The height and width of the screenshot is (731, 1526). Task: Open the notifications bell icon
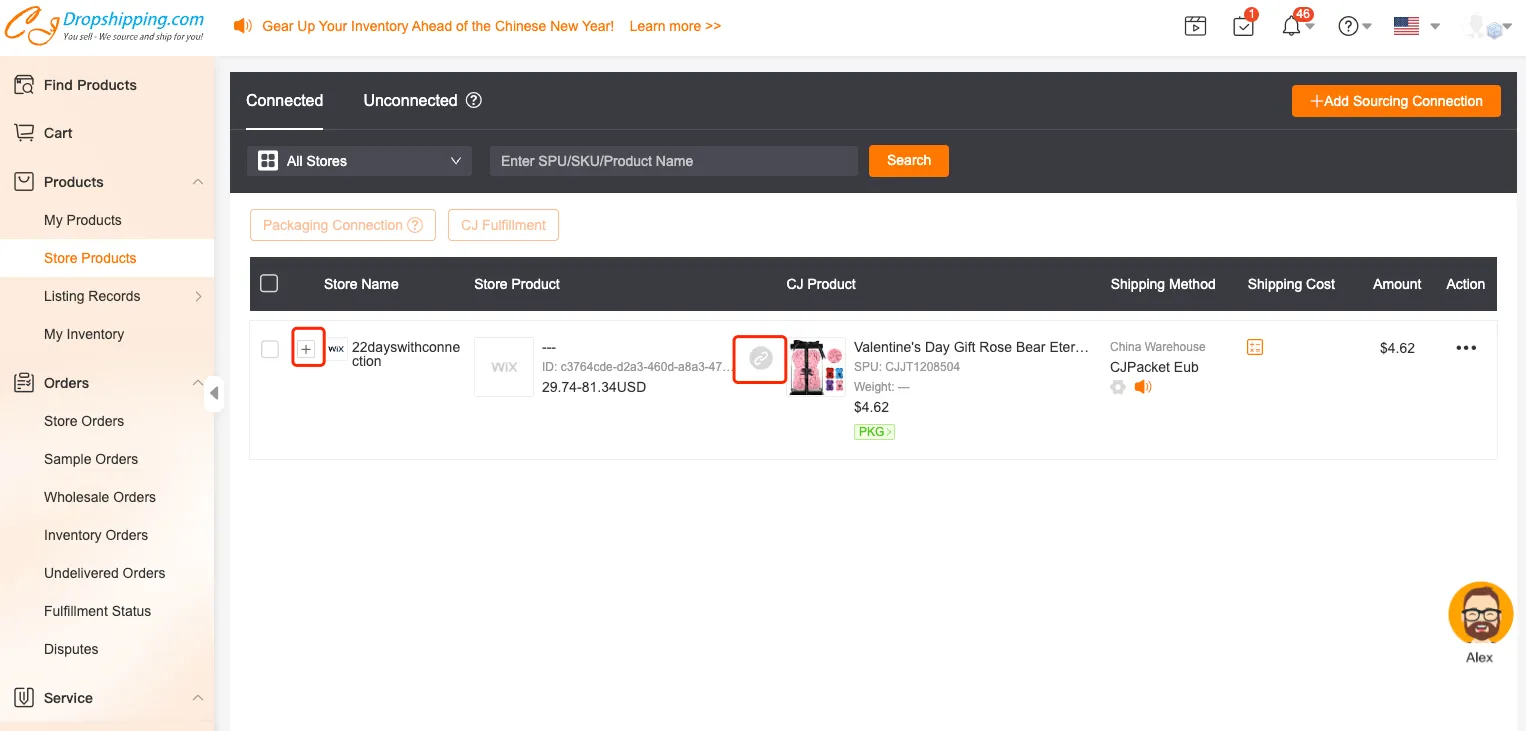click(x=1291, y=27)
